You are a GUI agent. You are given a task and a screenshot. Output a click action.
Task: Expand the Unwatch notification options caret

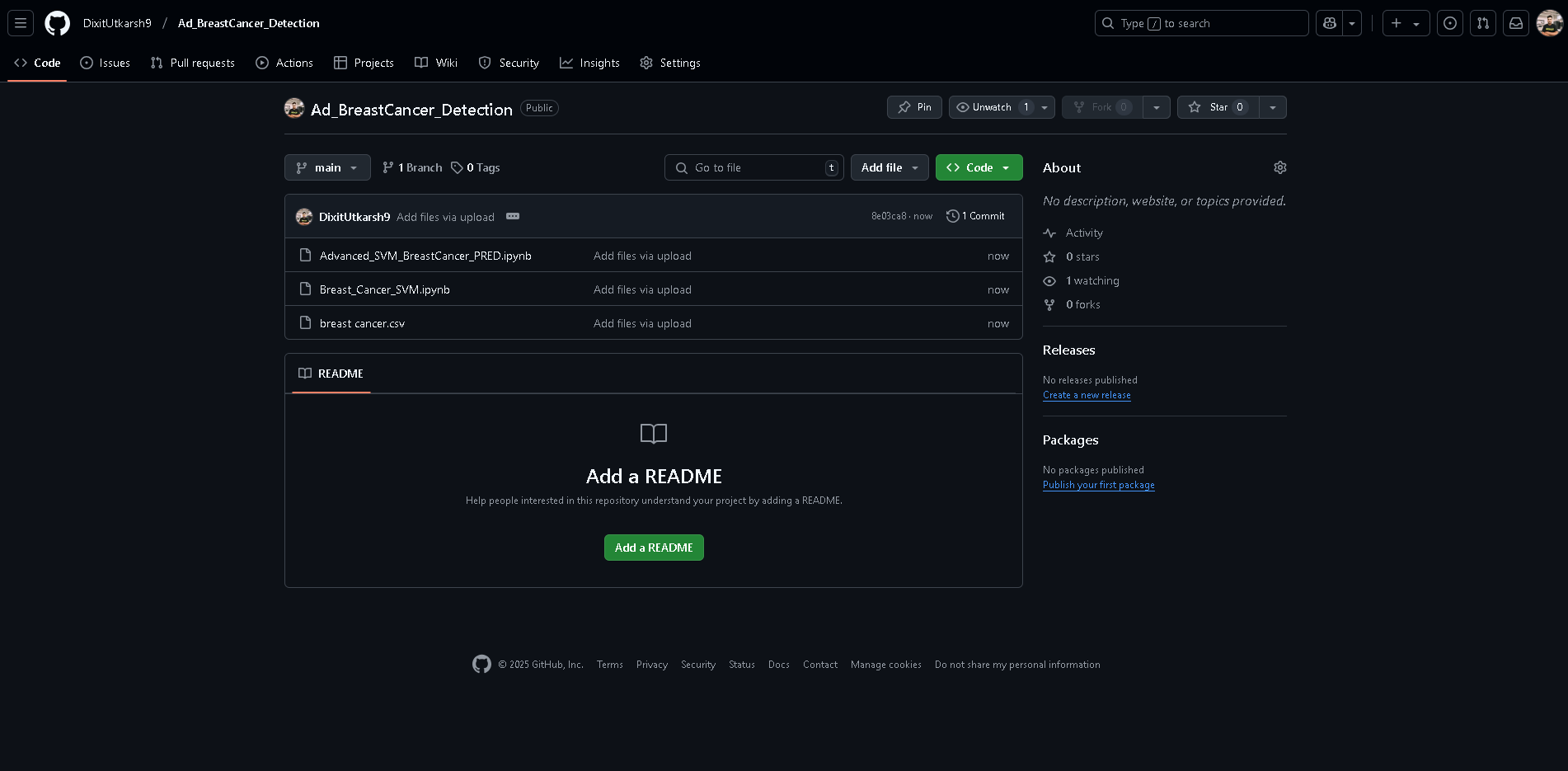(x=1045, y=107)
